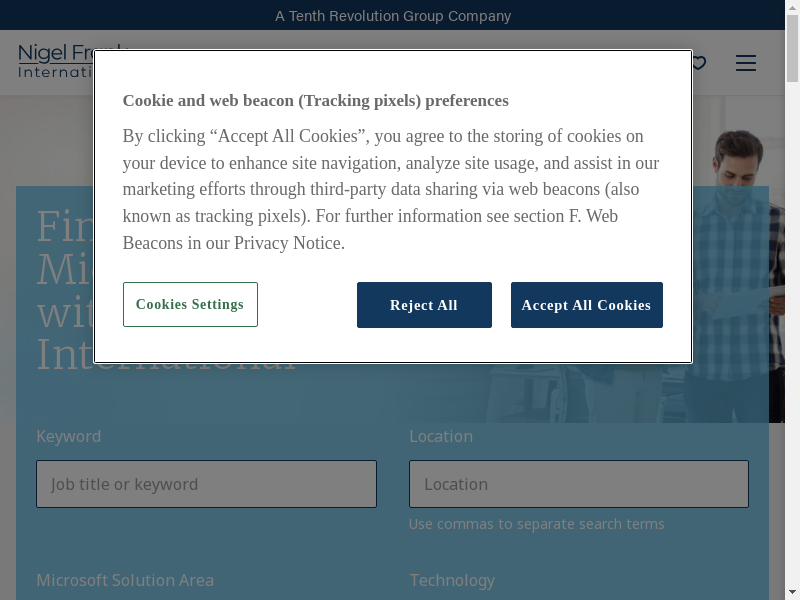Screen dimensions: 800x600
Task: Open Cookies Settings
Action: (190, 305)
